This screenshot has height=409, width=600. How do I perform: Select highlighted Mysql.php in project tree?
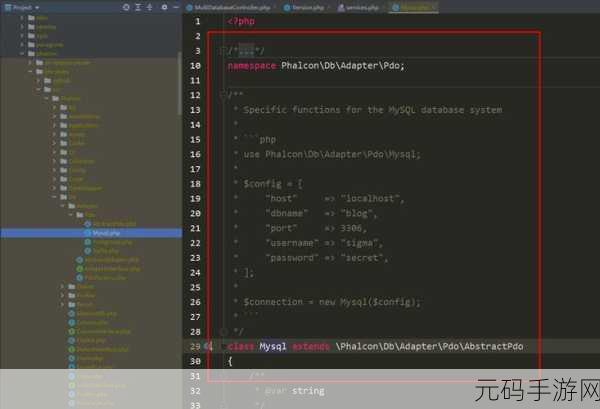point(91,233)
